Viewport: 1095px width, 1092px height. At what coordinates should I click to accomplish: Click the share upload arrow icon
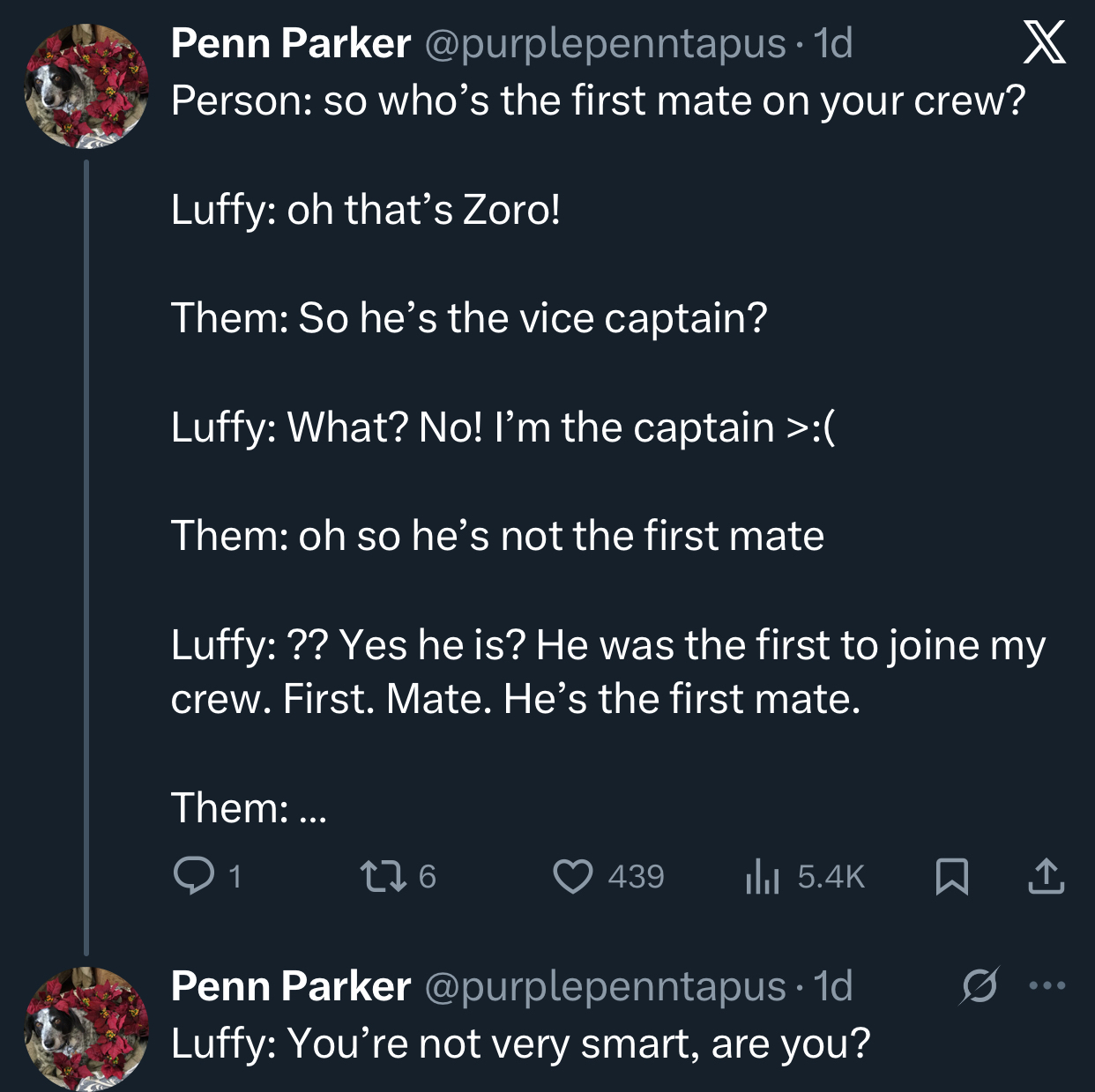click(1046, 876)
